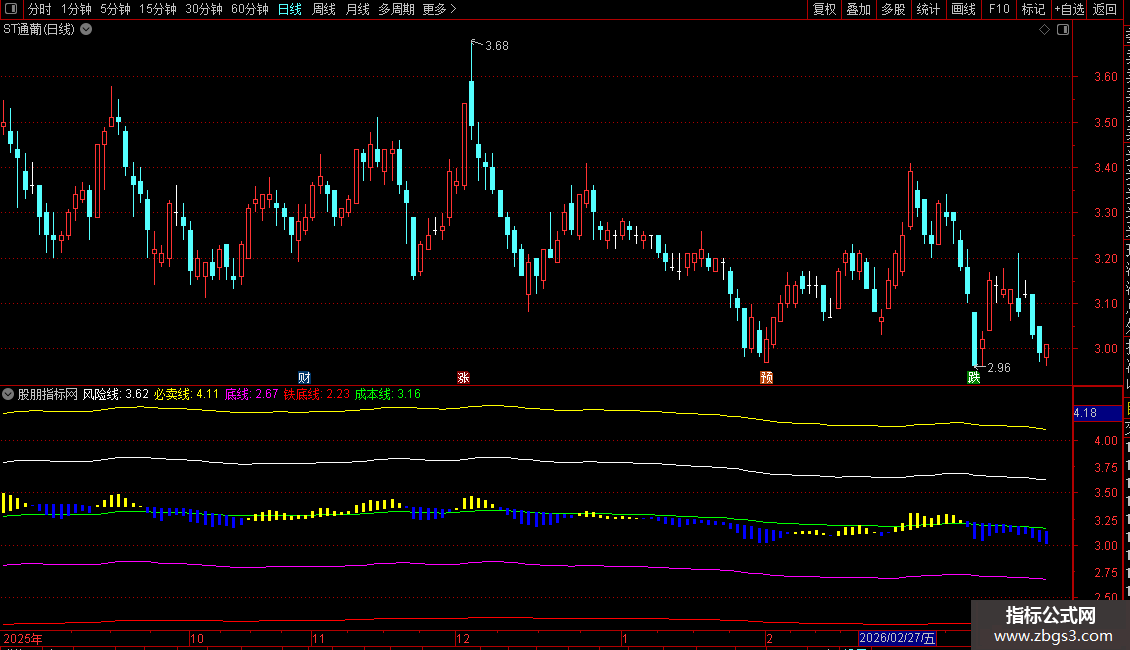Select the 15分钟 period tab
Screen dimensions: 1130x650
pyautogui.click(x=158, y=9)
